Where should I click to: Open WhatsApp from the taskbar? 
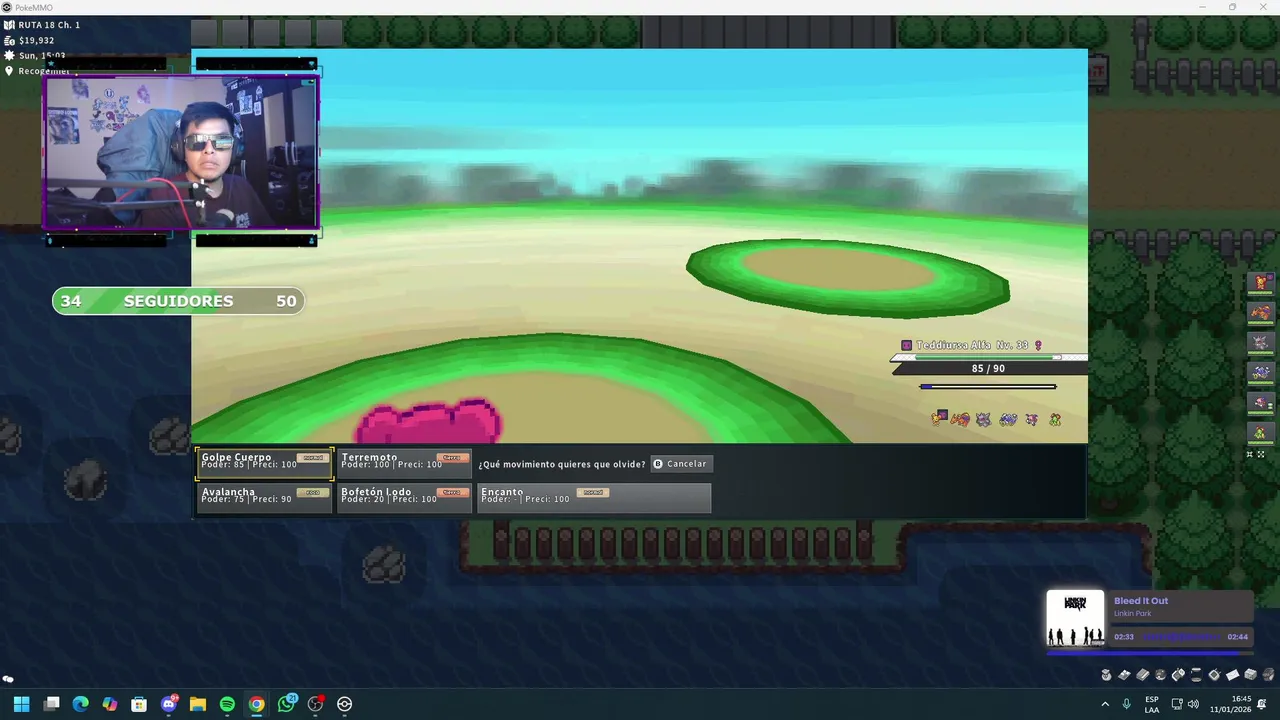pos(286,704)
